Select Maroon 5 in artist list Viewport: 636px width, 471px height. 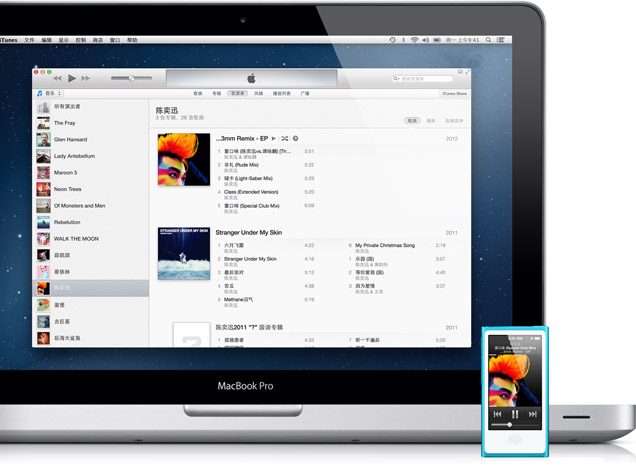(90, 173)
